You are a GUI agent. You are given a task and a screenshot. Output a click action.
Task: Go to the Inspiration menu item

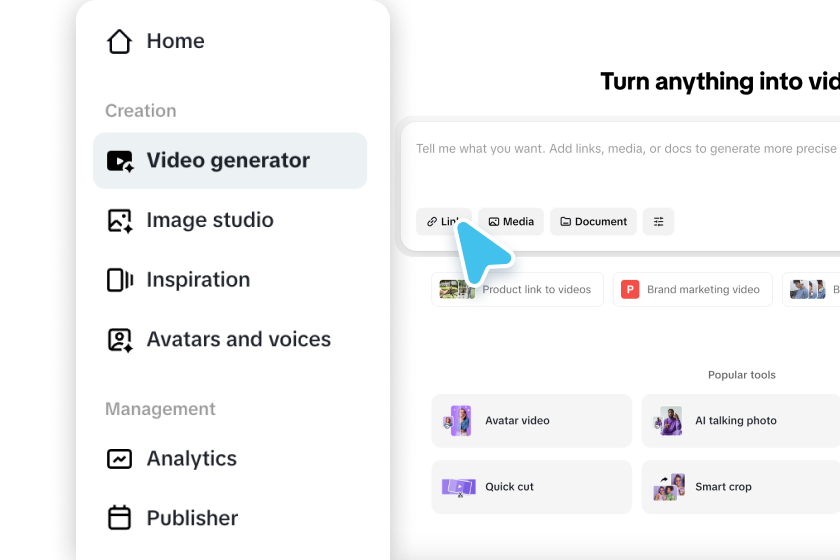coord(230,280)
